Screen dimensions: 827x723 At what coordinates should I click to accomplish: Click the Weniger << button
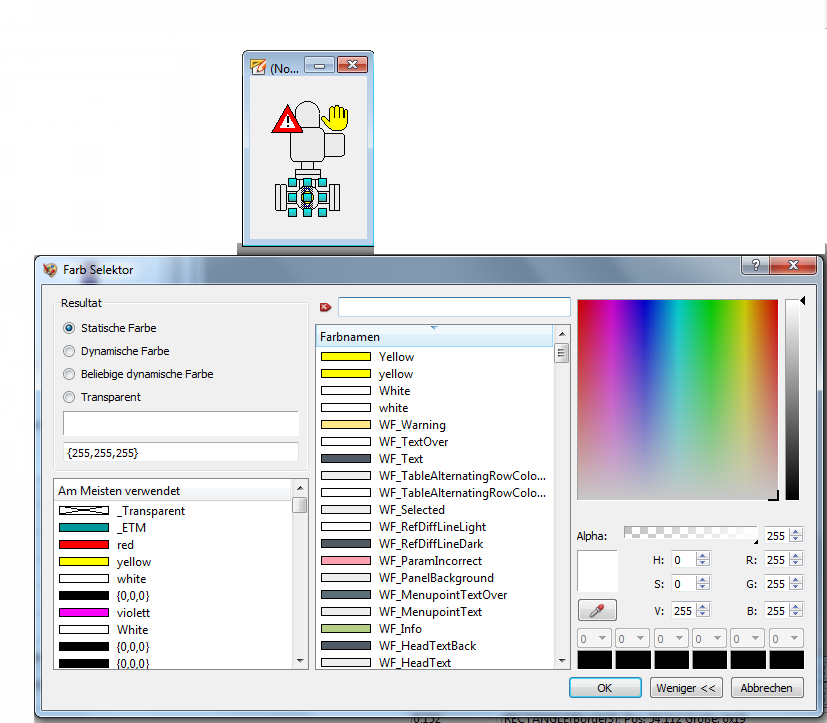pyautogui.click(x=686, y=688)
